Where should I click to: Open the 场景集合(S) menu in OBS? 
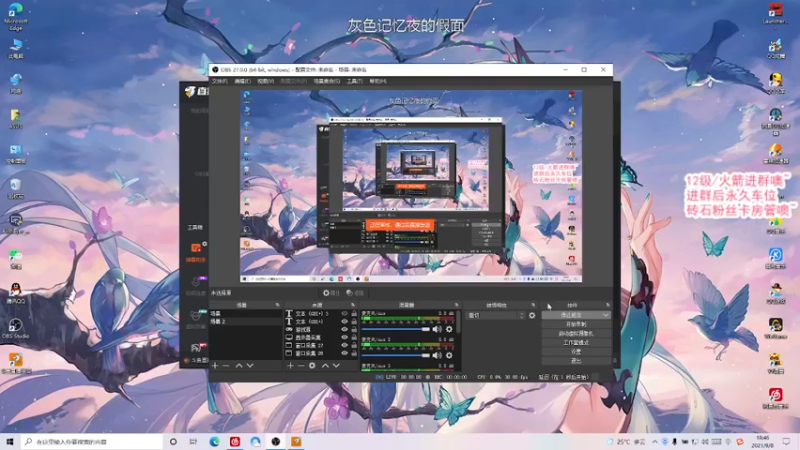(327, 81)
